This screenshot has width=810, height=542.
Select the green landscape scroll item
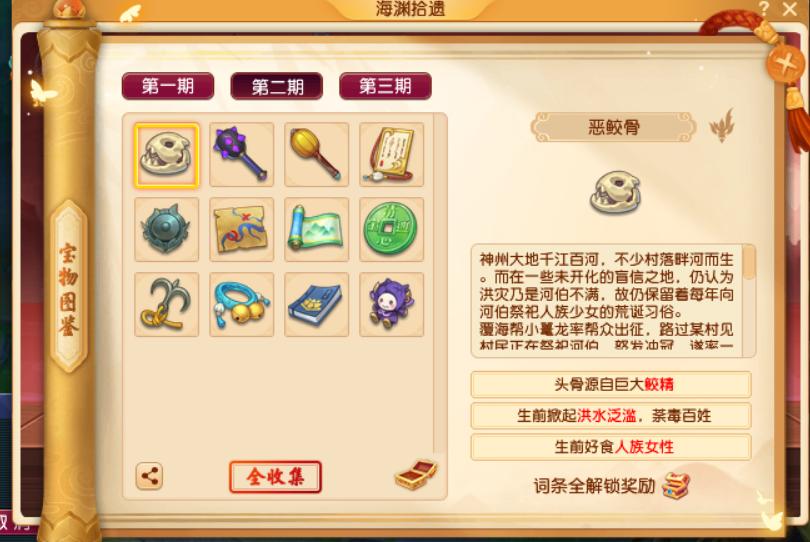pyautogui.click(x=316, y=229)
